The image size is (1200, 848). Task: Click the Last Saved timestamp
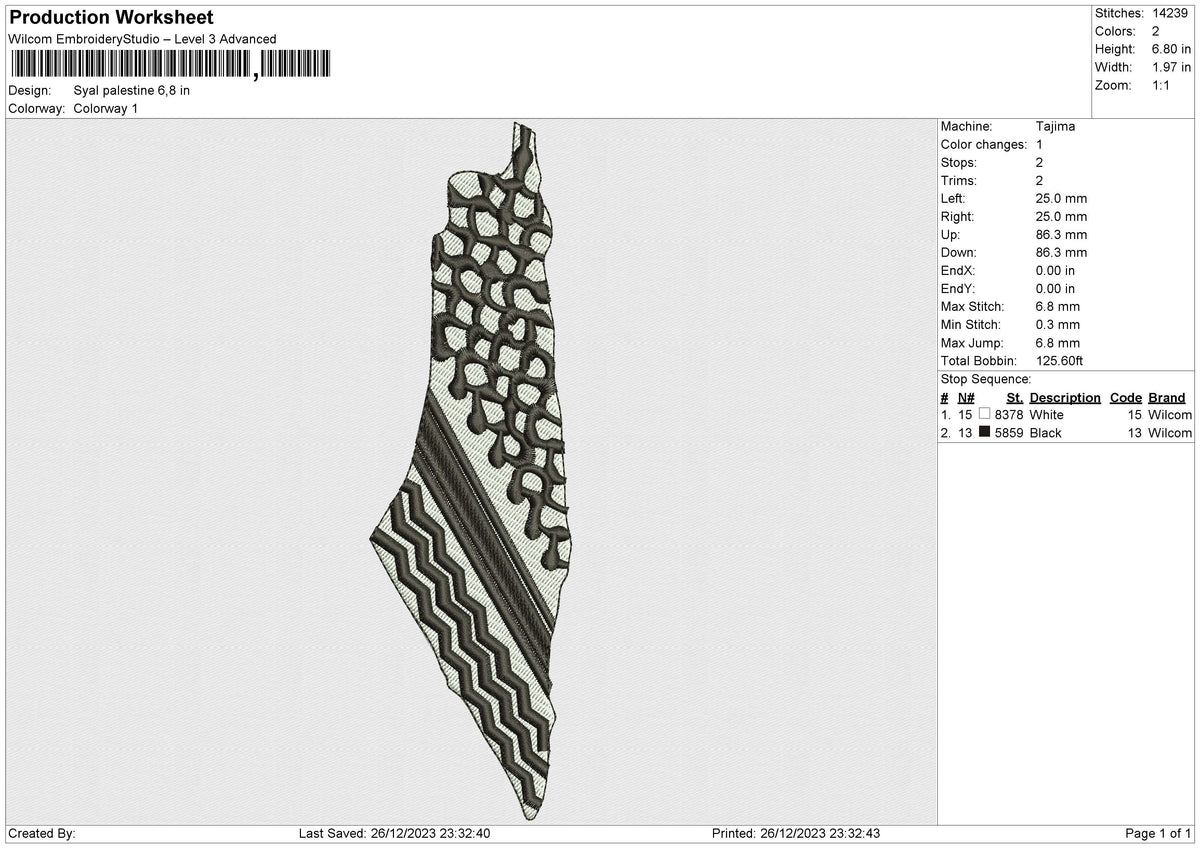tap(394, 833)
